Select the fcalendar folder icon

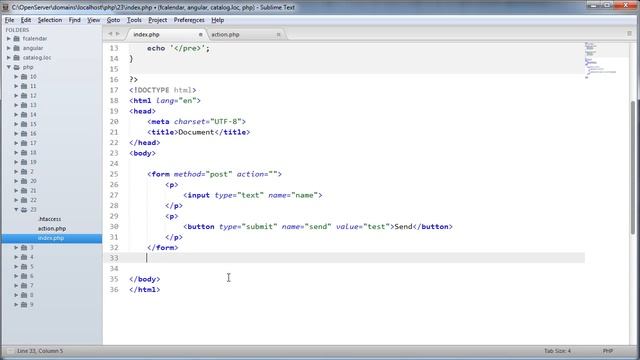(17, 39)
